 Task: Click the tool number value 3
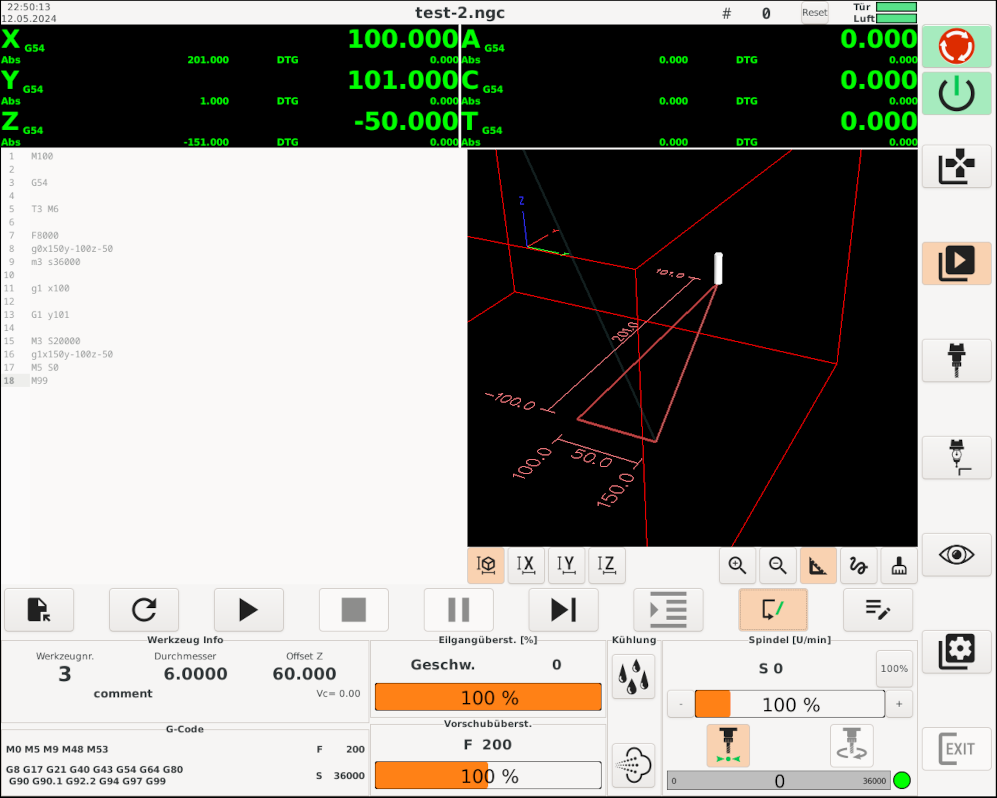click(x=65, y=674)
